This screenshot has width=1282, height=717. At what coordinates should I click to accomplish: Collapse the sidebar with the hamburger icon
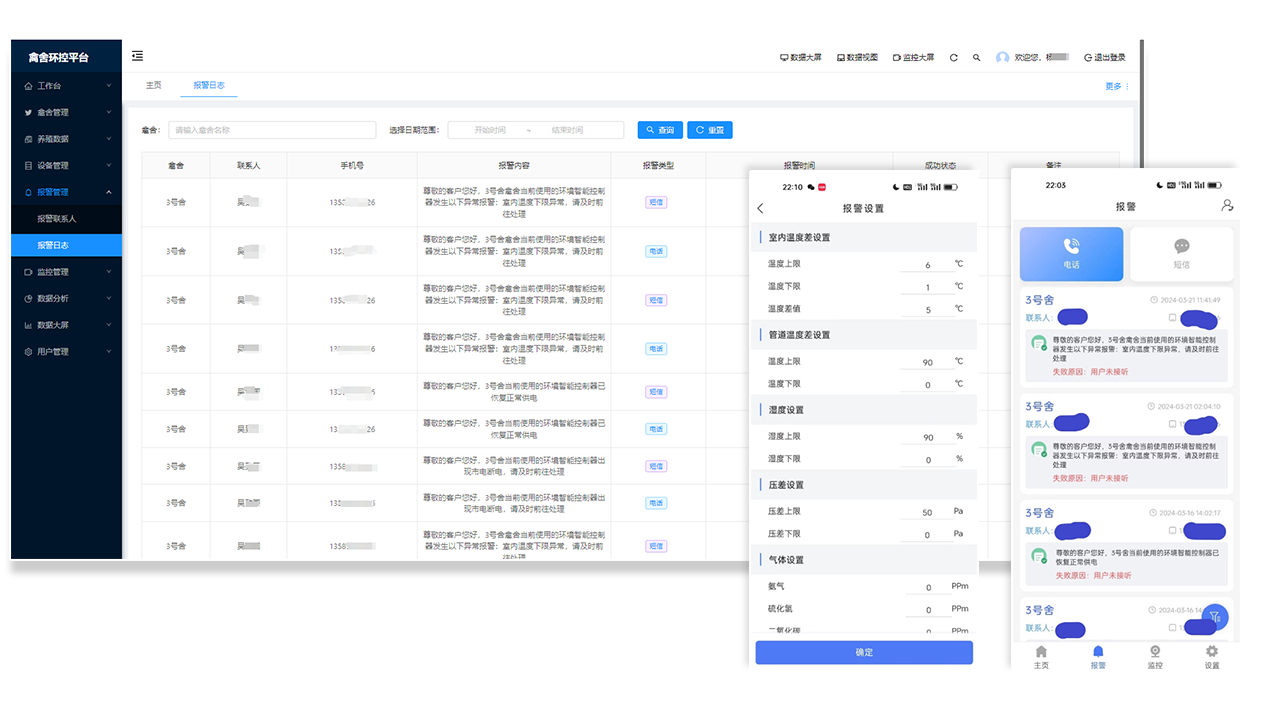tap(137, 57)
